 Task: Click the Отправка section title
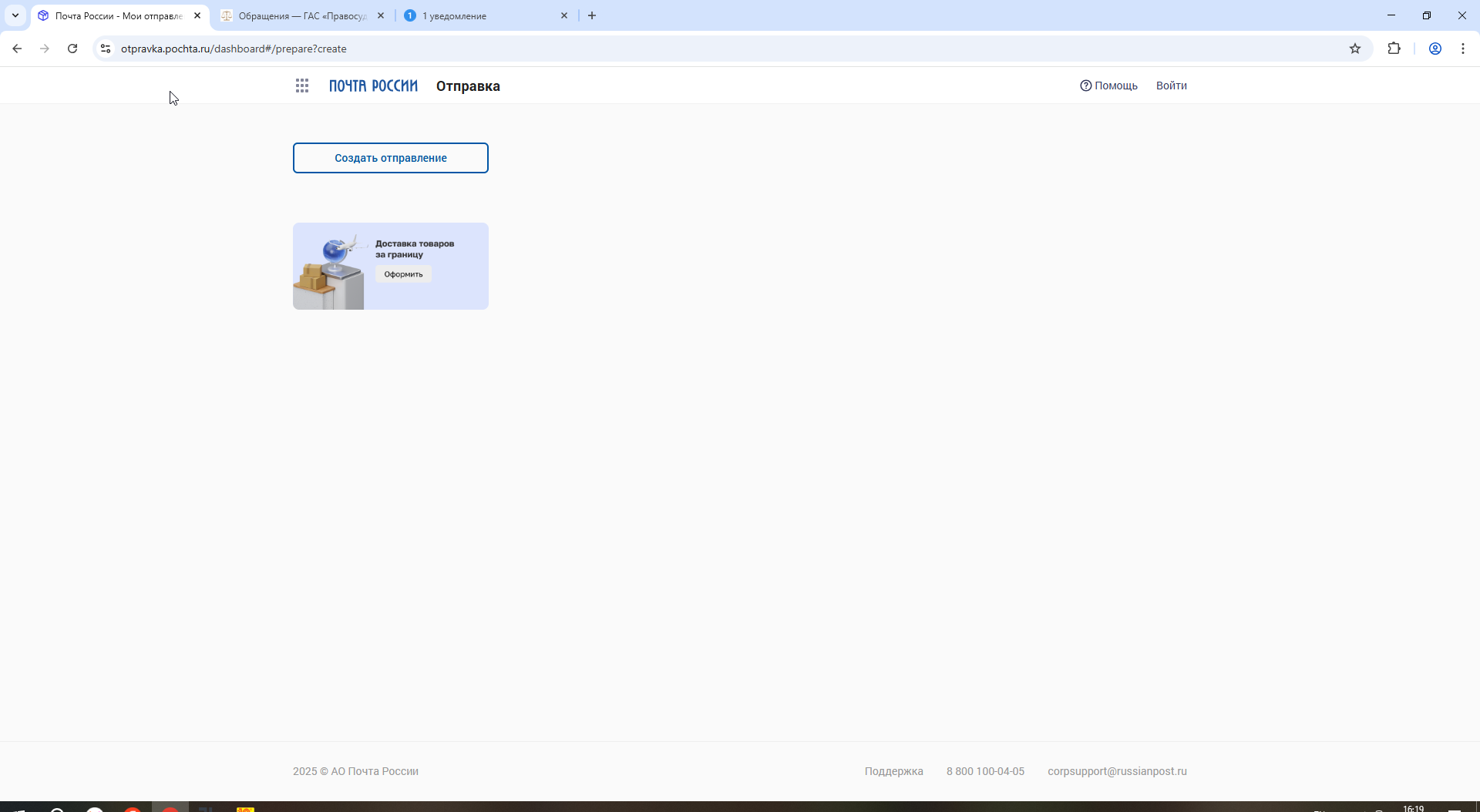468,86
